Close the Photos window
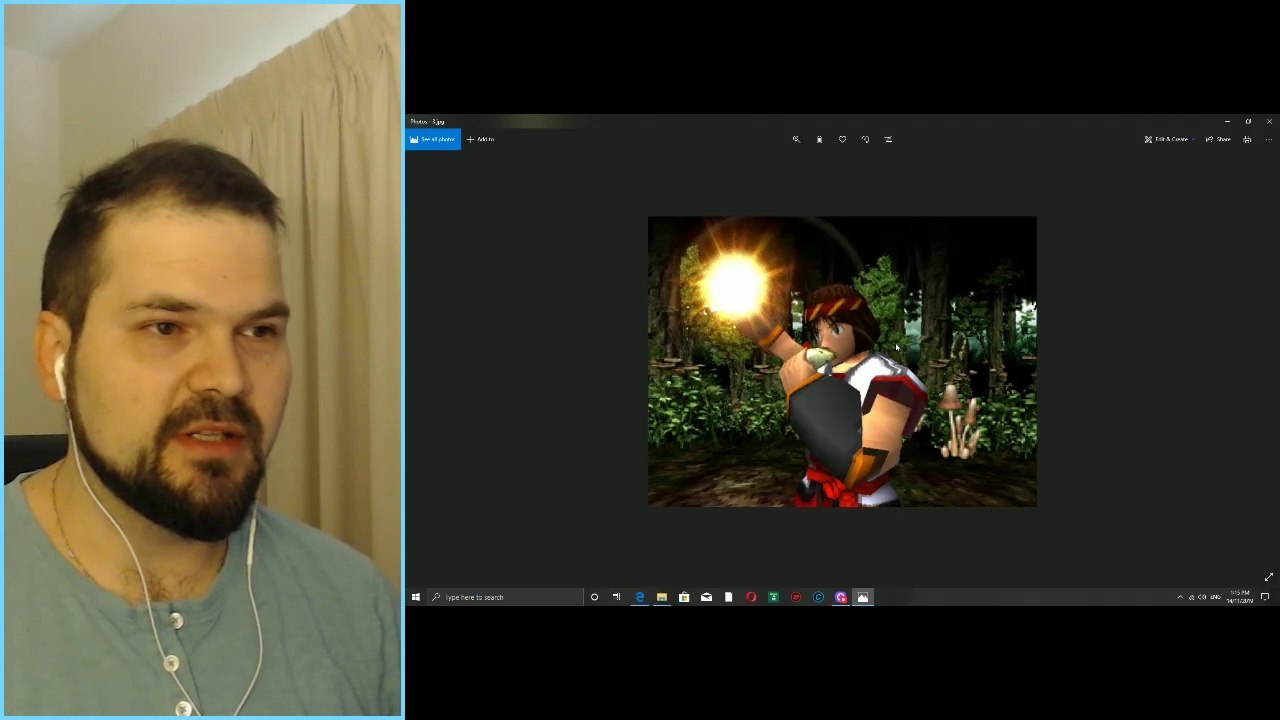Viewport: 1280px width, 720px height. [1269, 122]
